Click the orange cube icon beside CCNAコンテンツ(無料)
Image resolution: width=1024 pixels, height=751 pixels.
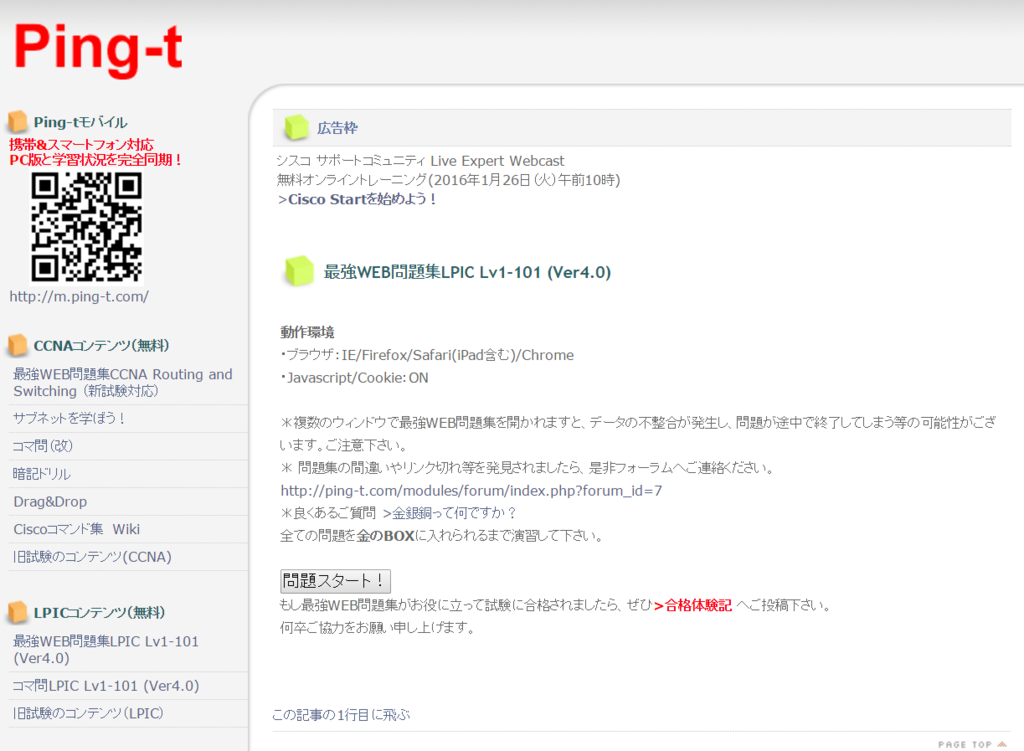pyautogui.click(x=18, y=345)
